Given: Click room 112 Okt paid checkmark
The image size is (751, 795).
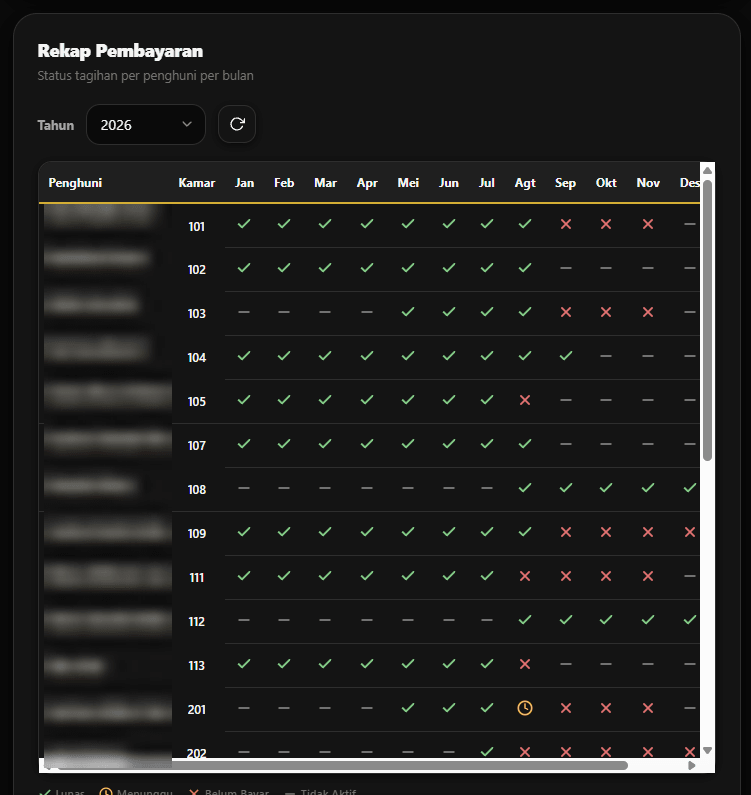Looking at the screenshot, I should tap(606, 620).
